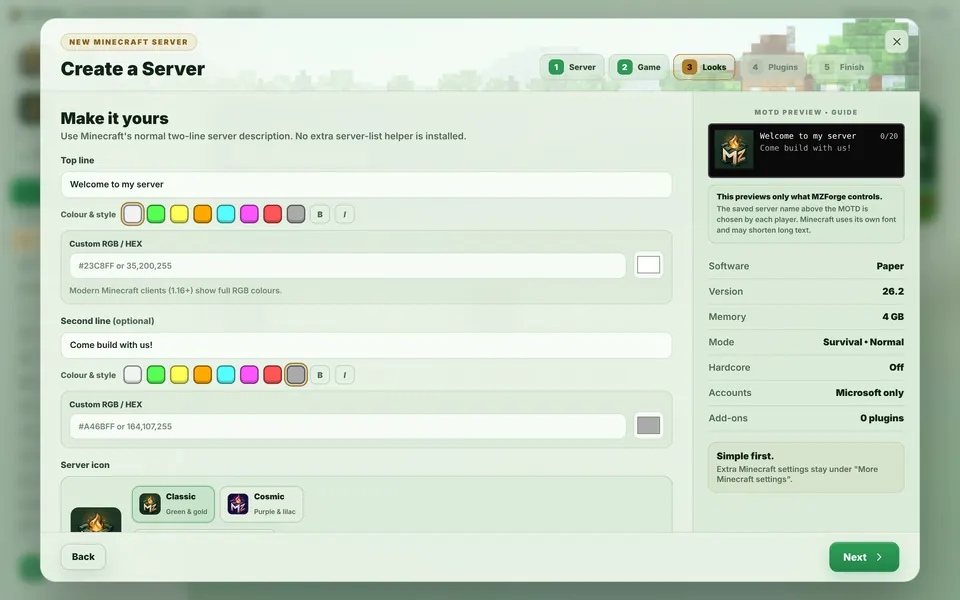
Task: Pick orange colour for top line
Action: (x=203, y=214)
